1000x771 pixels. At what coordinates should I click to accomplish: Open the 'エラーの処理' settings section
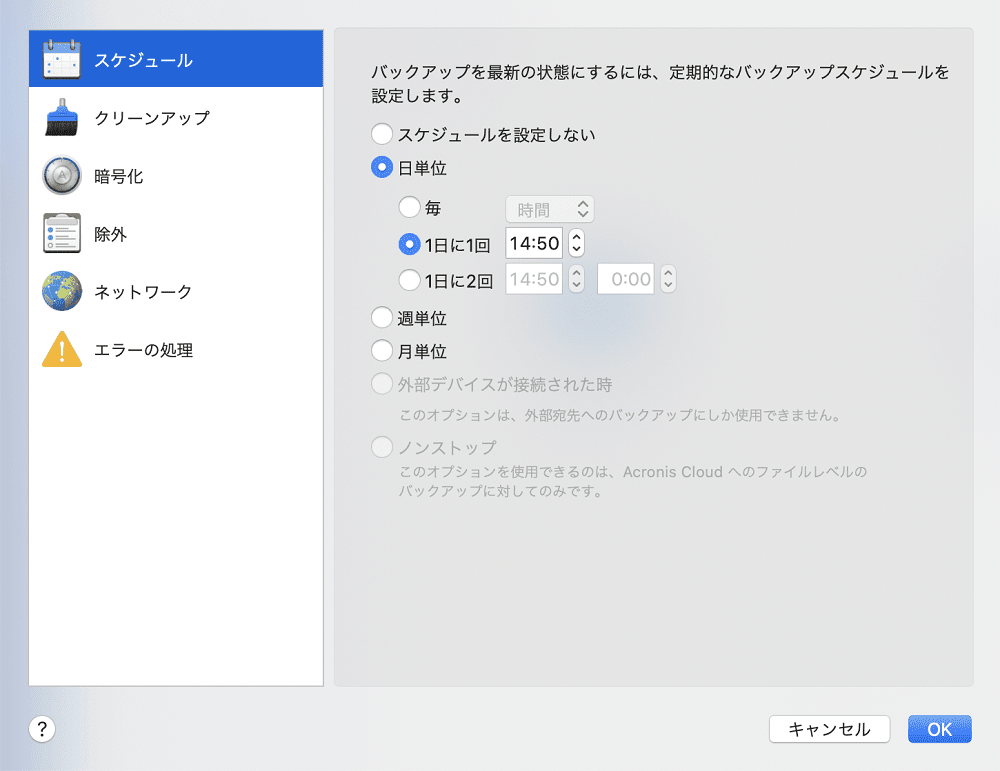coord(143,350)
